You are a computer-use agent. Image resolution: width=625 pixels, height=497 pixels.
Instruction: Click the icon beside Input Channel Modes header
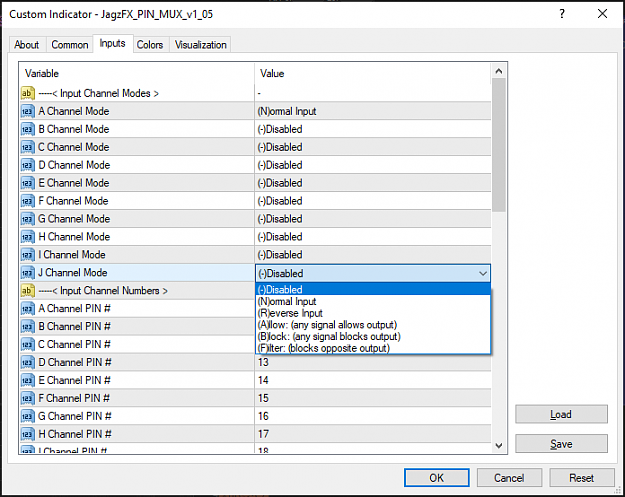28,93
